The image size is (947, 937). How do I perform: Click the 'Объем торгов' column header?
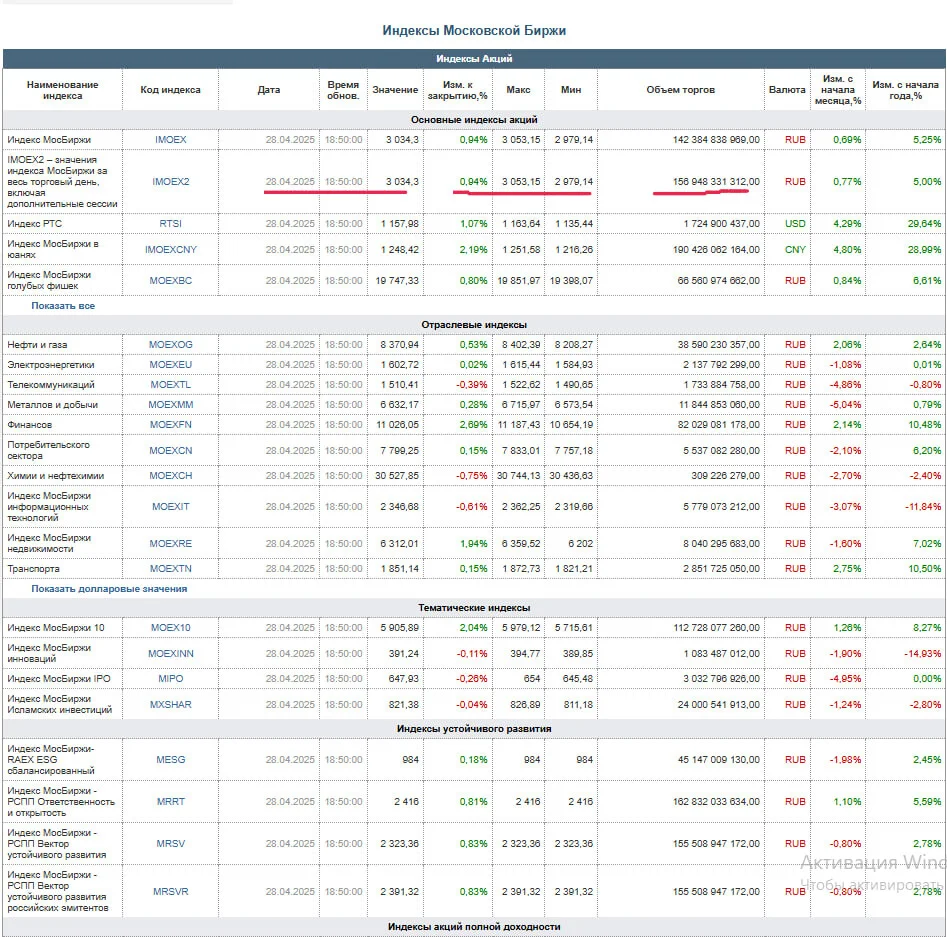pos(680,90)
